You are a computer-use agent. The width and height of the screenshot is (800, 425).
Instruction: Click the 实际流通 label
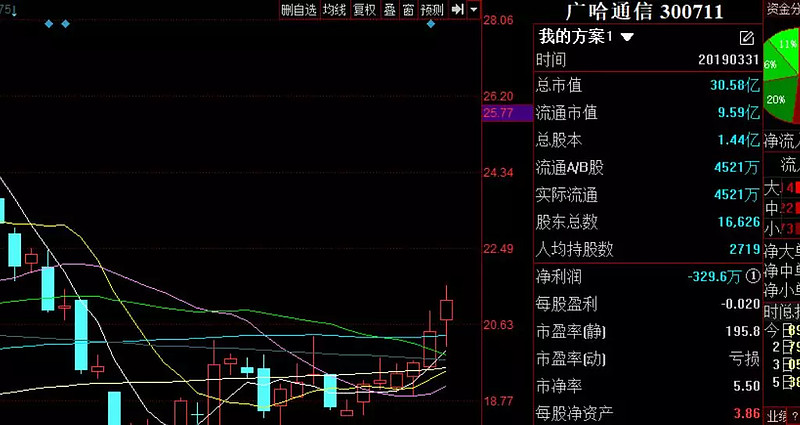(566, 194)
